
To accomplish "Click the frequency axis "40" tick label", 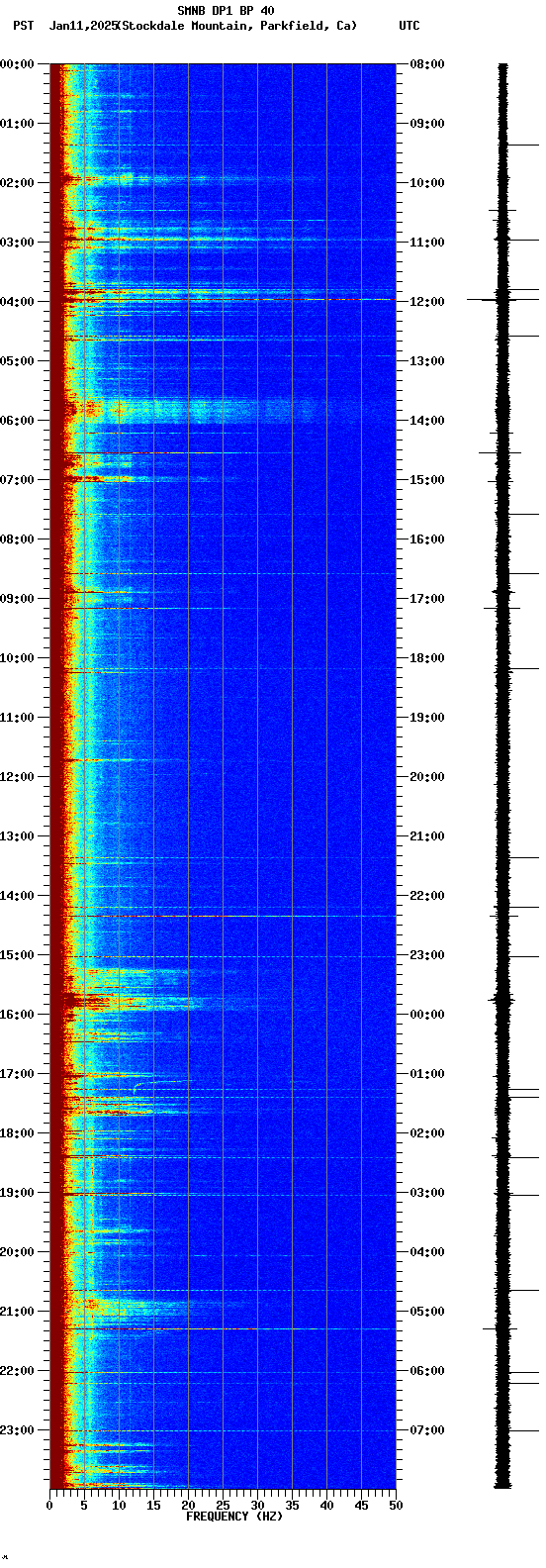I will (x=326, y=1505).
